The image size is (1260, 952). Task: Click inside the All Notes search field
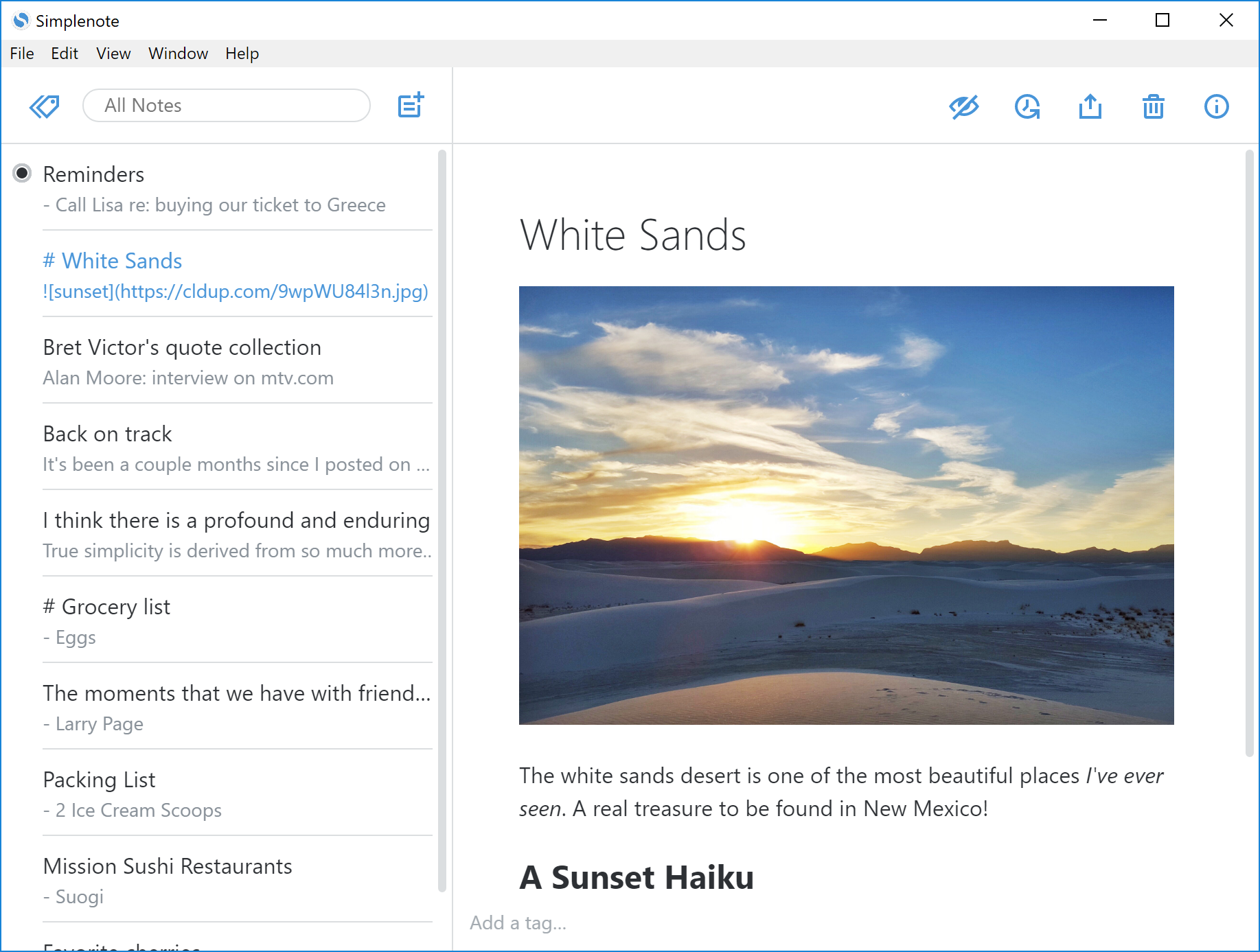pyautogui.click(x=227, y=105)
